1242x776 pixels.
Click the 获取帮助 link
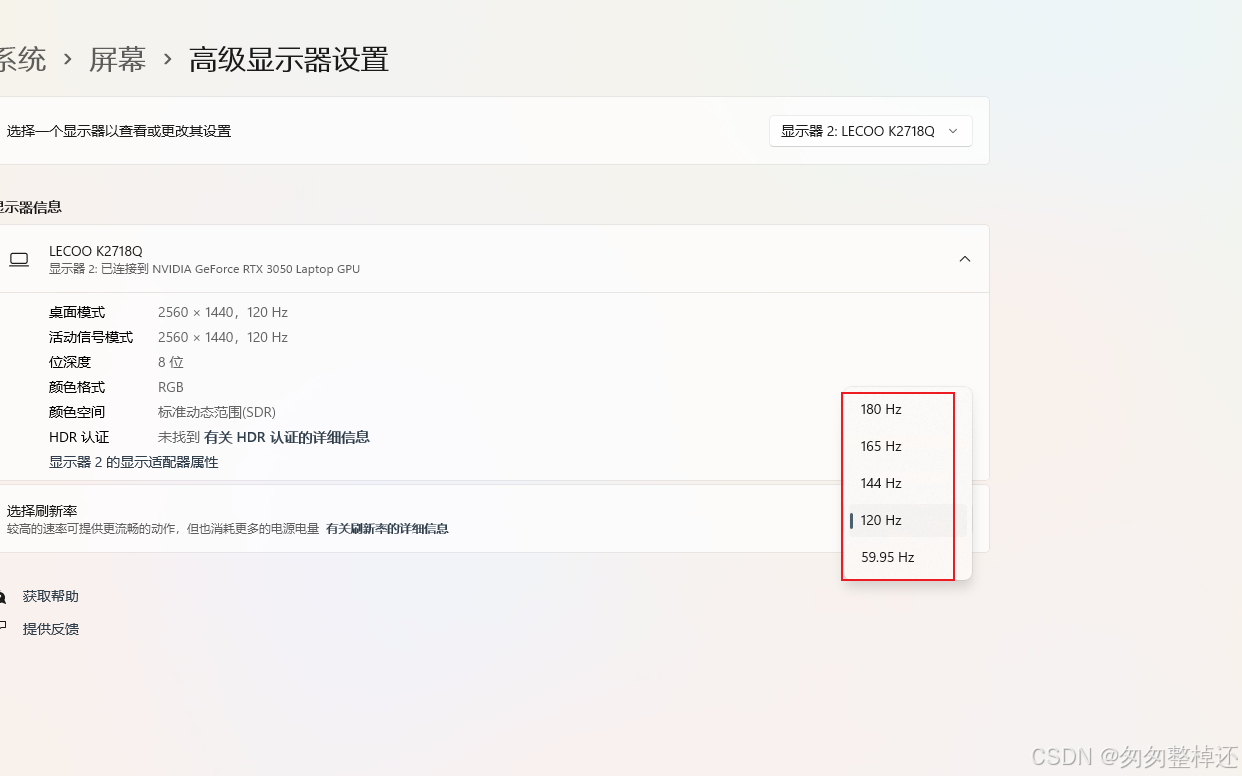click(x=51, y=596)
